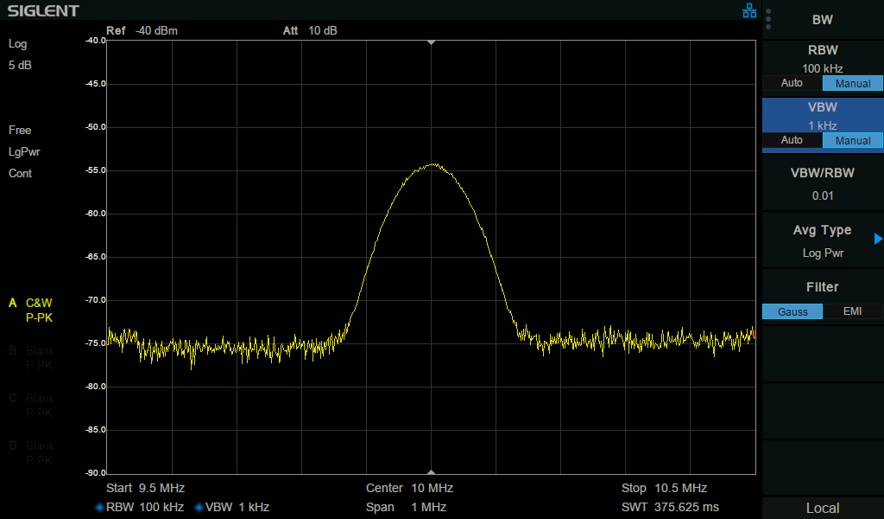This screenshot has height=519, width=884.
Task: Click the BW menu title
Action: (x=823, y=20)
